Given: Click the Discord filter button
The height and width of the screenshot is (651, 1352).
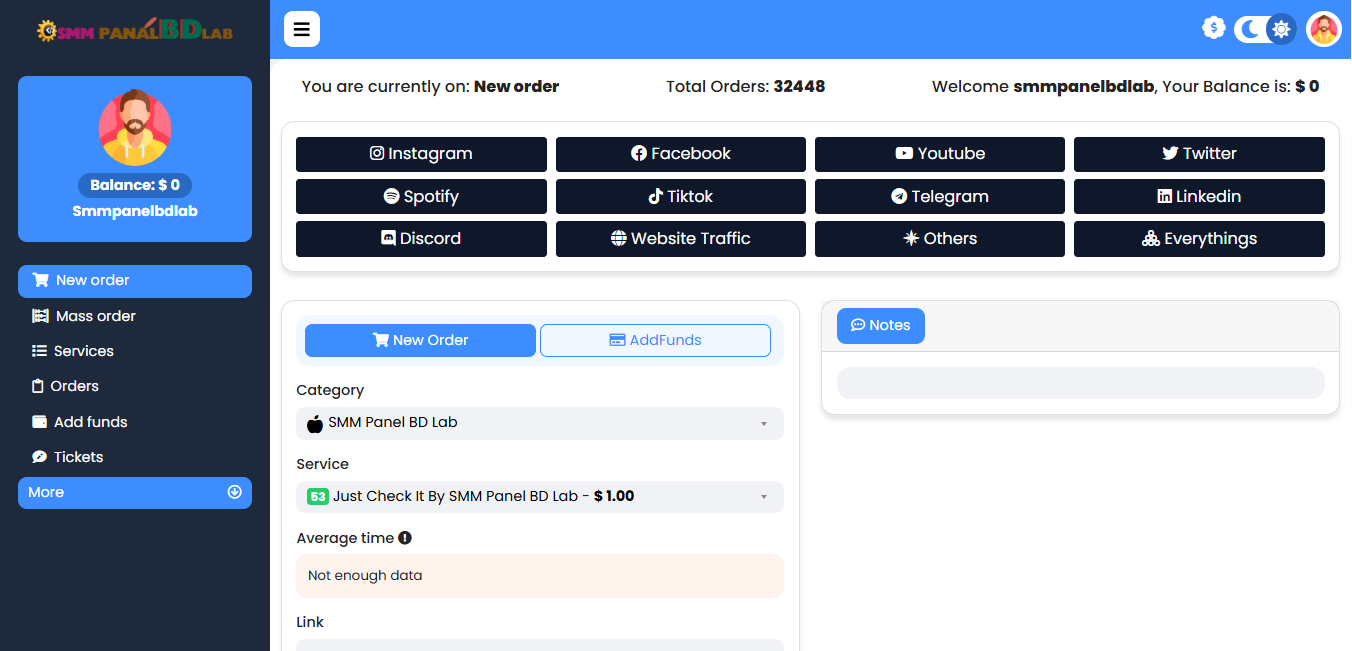Looking at the screenshot, I should (421, 239).
